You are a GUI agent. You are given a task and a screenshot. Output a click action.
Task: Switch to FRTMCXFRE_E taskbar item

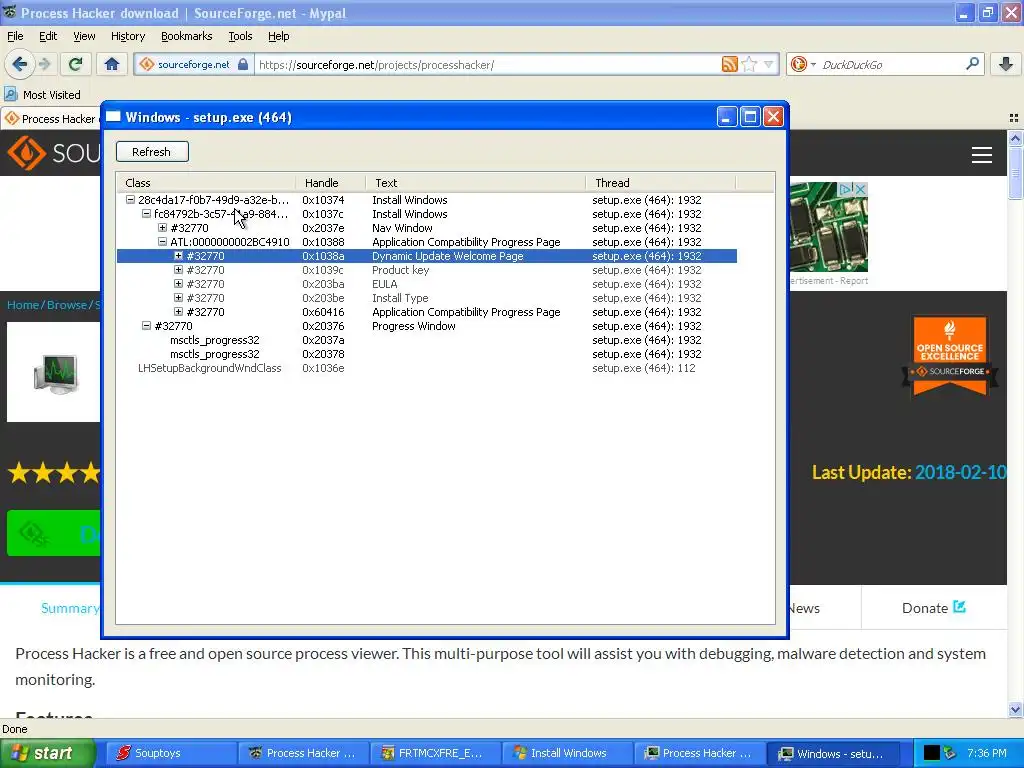coord(435,753)
